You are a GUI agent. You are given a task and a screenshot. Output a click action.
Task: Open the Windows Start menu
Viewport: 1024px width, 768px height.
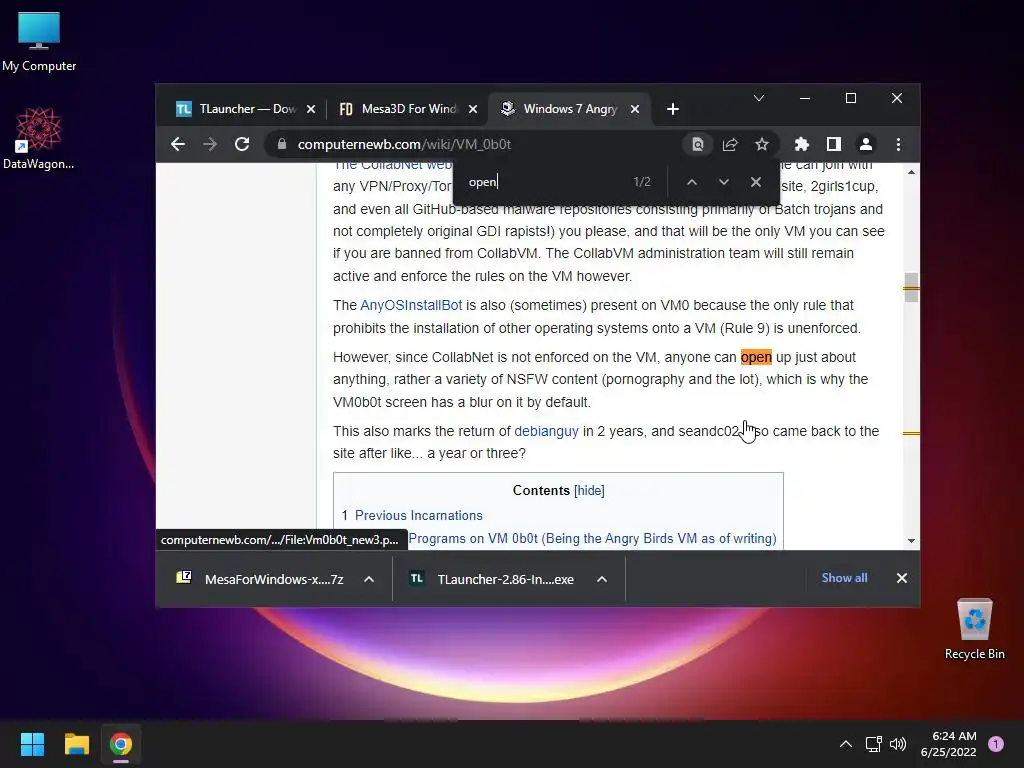pyautogui.click(x=32, y=744)
